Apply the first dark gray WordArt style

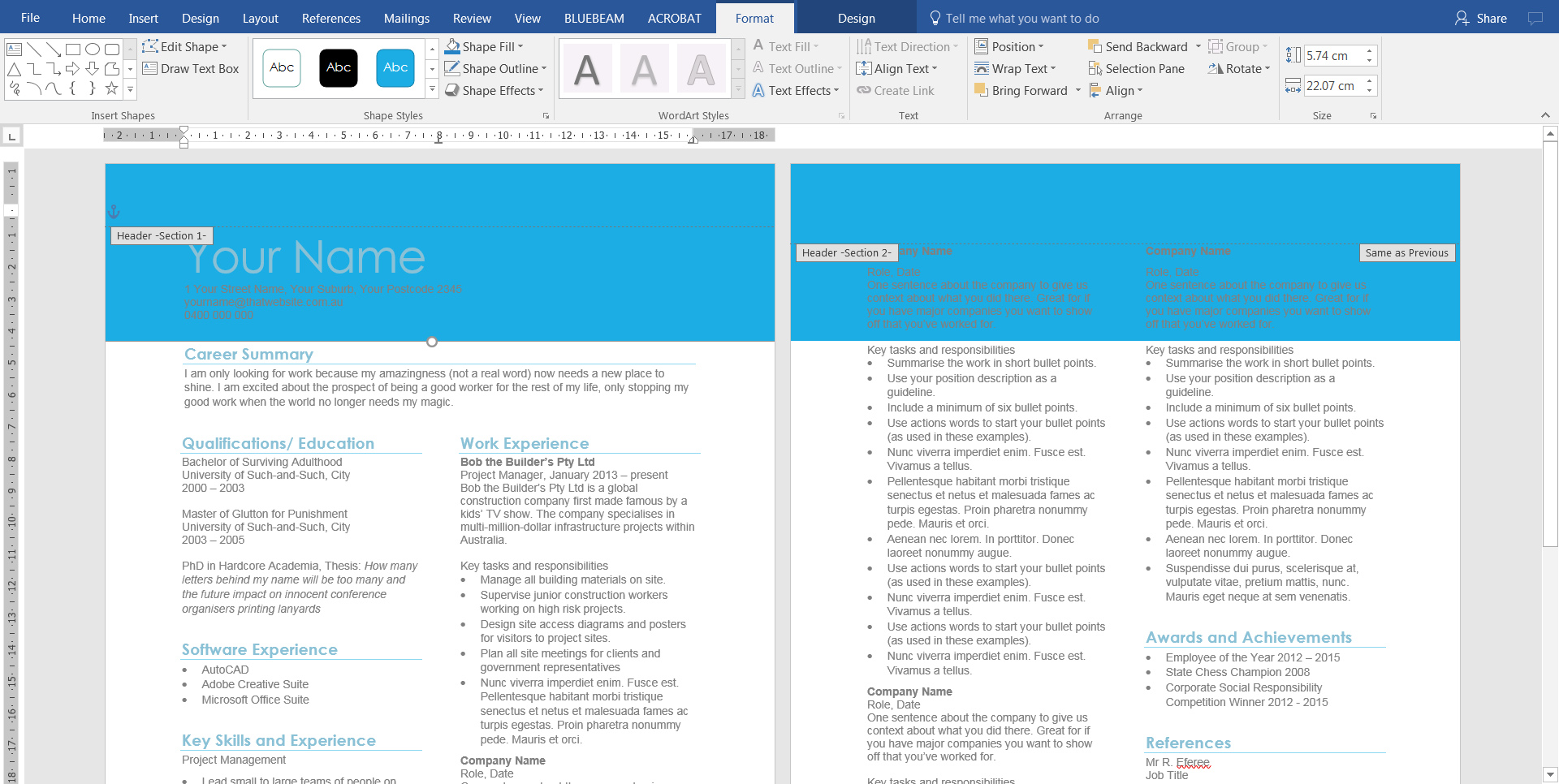(x=587, y=70)
